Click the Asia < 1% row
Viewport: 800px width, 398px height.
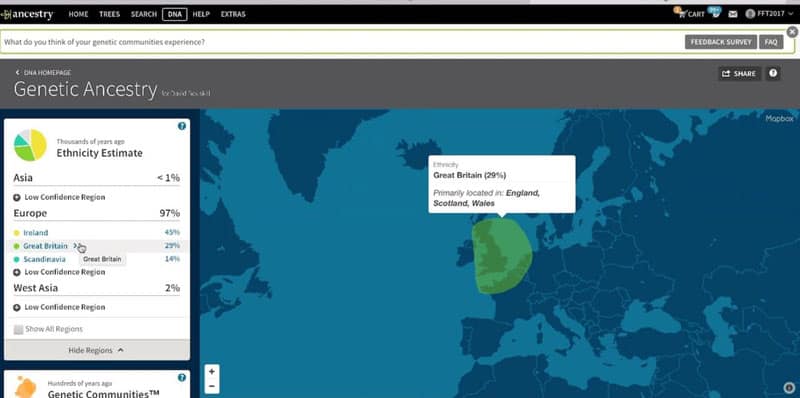[x=96, y=178]
